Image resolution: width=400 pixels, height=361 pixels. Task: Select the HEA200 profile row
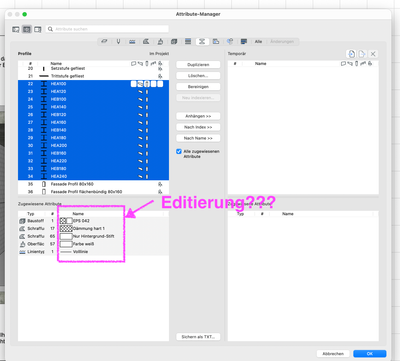point(93,145)
